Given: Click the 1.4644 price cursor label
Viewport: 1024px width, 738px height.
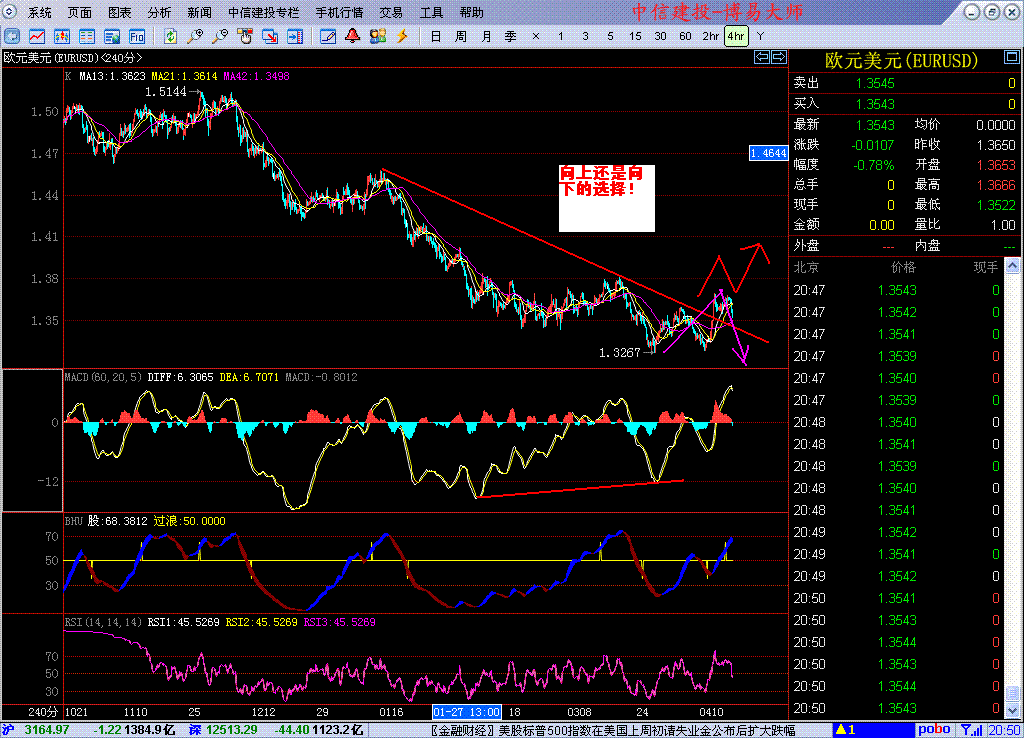Looking at the screenshot, I should click(x=768, y=153).
